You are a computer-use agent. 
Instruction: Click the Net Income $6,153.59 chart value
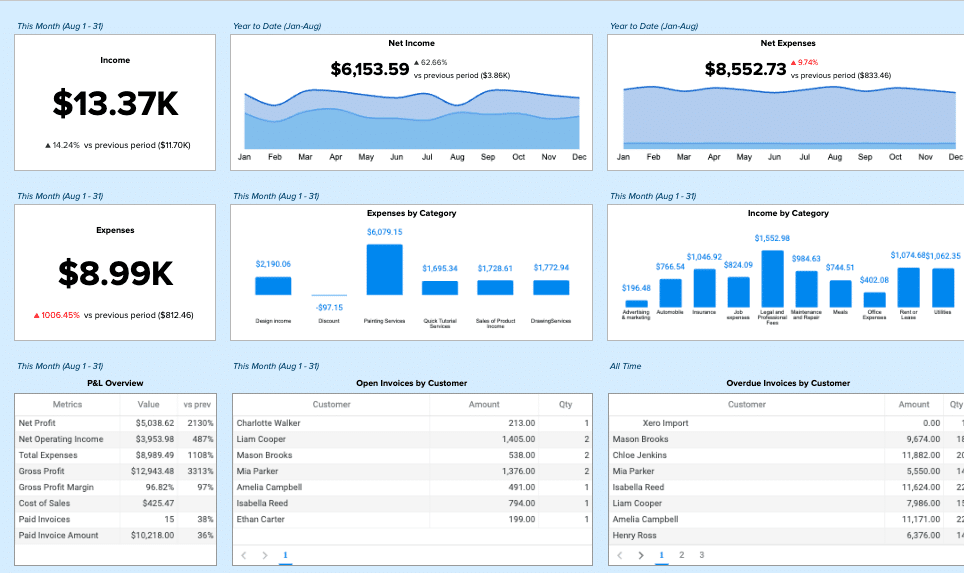pos(370,70)
